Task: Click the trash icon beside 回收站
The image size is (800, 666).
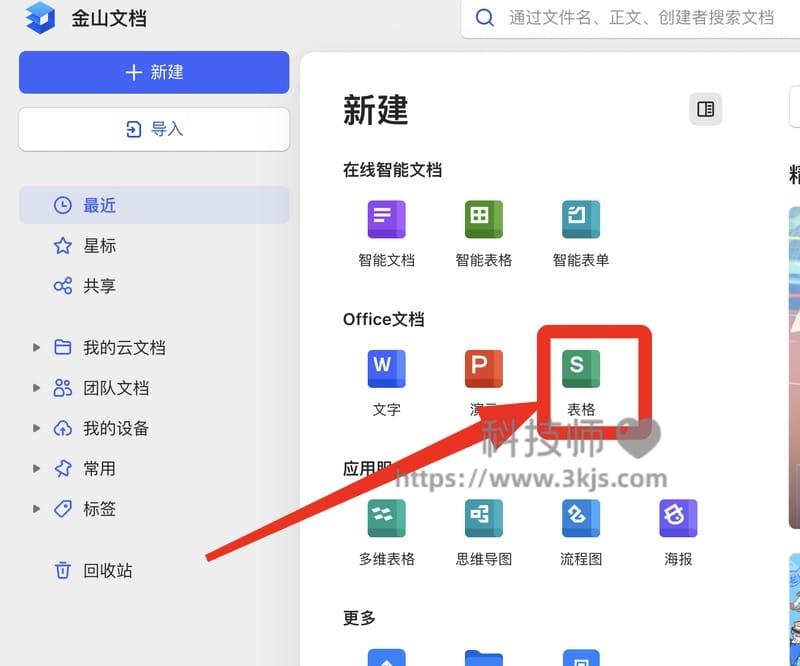Action: (63, 570)
